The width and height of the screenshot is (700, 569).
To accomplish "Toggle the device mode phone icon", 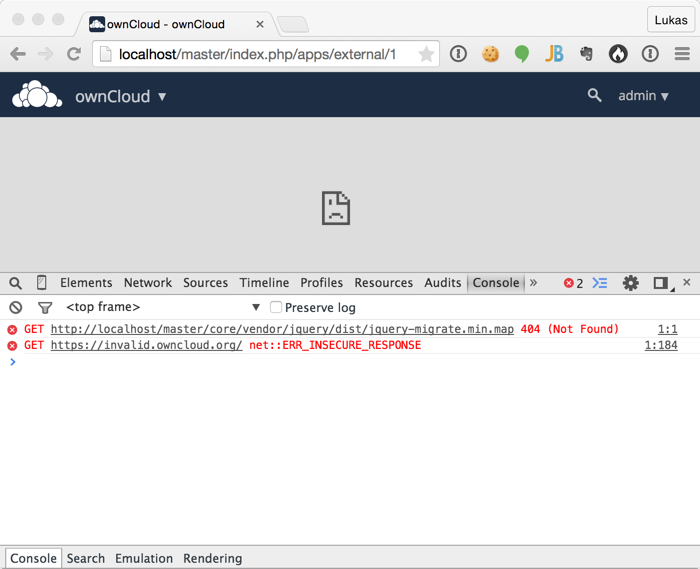I will [41, 283].
